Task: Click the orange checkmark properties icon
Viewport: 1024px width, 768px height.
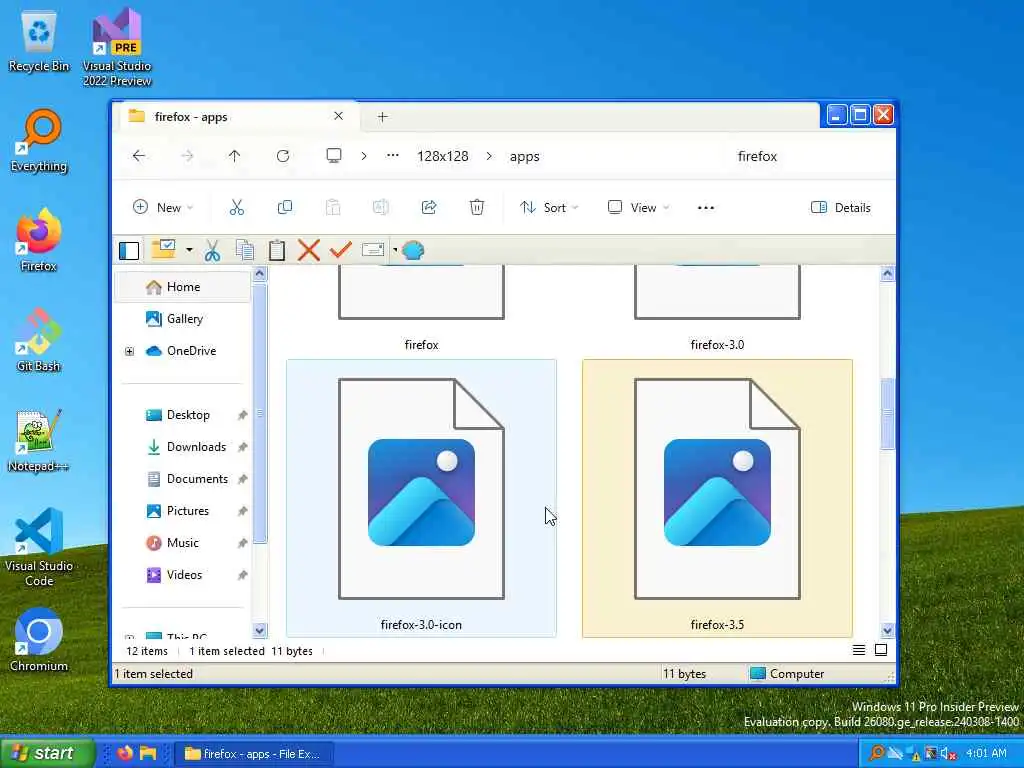Action: click(340, 250)
